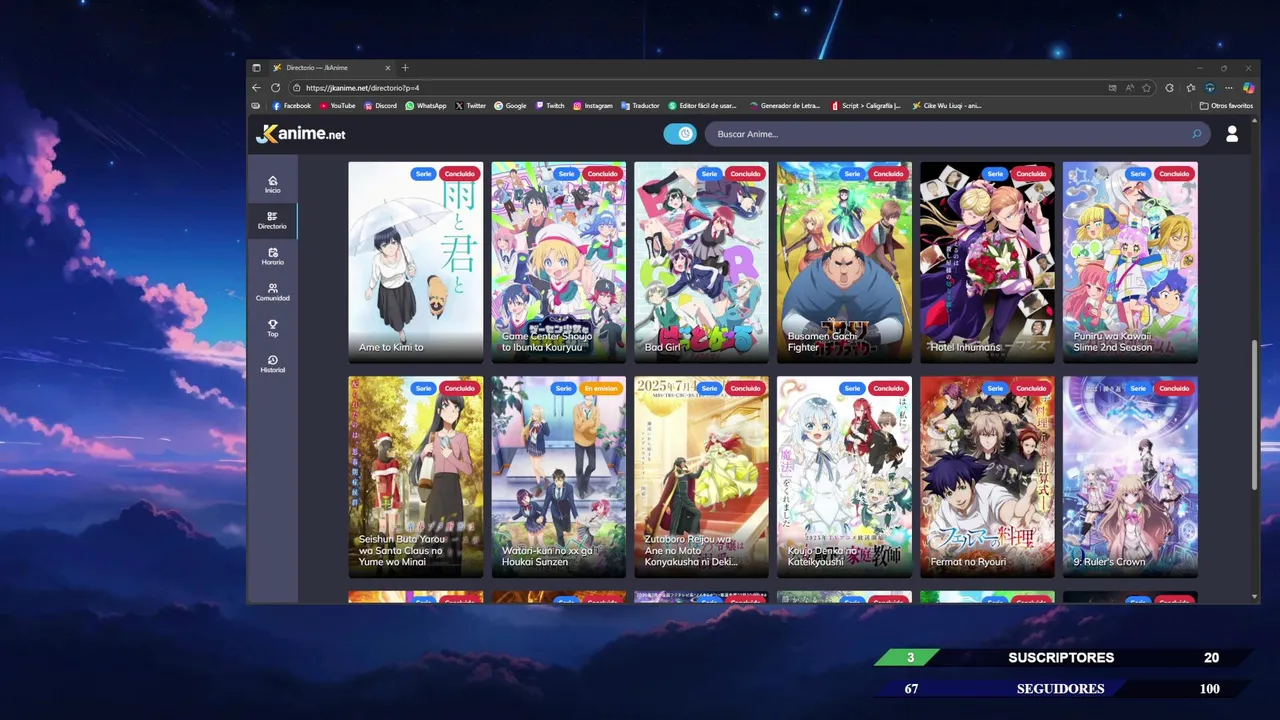Click the scrollbar down arrow
The height and width of the screenshot is (720, 1280).
coord(1254,598)
